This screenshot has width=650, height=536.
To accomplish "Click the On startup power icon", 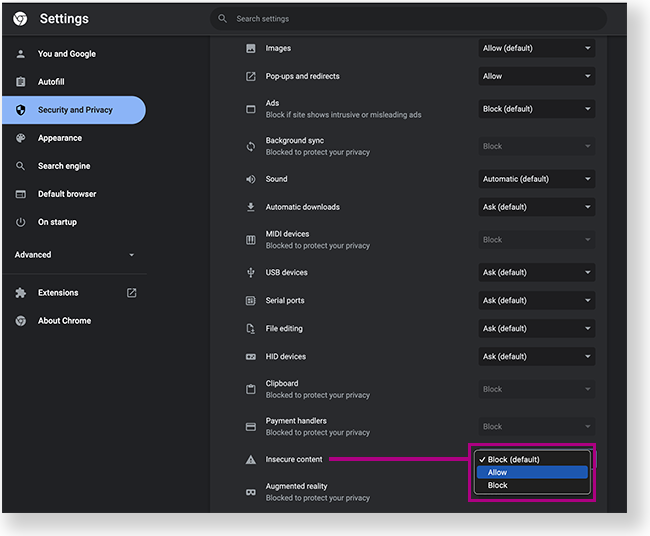I will coord(20,222).
